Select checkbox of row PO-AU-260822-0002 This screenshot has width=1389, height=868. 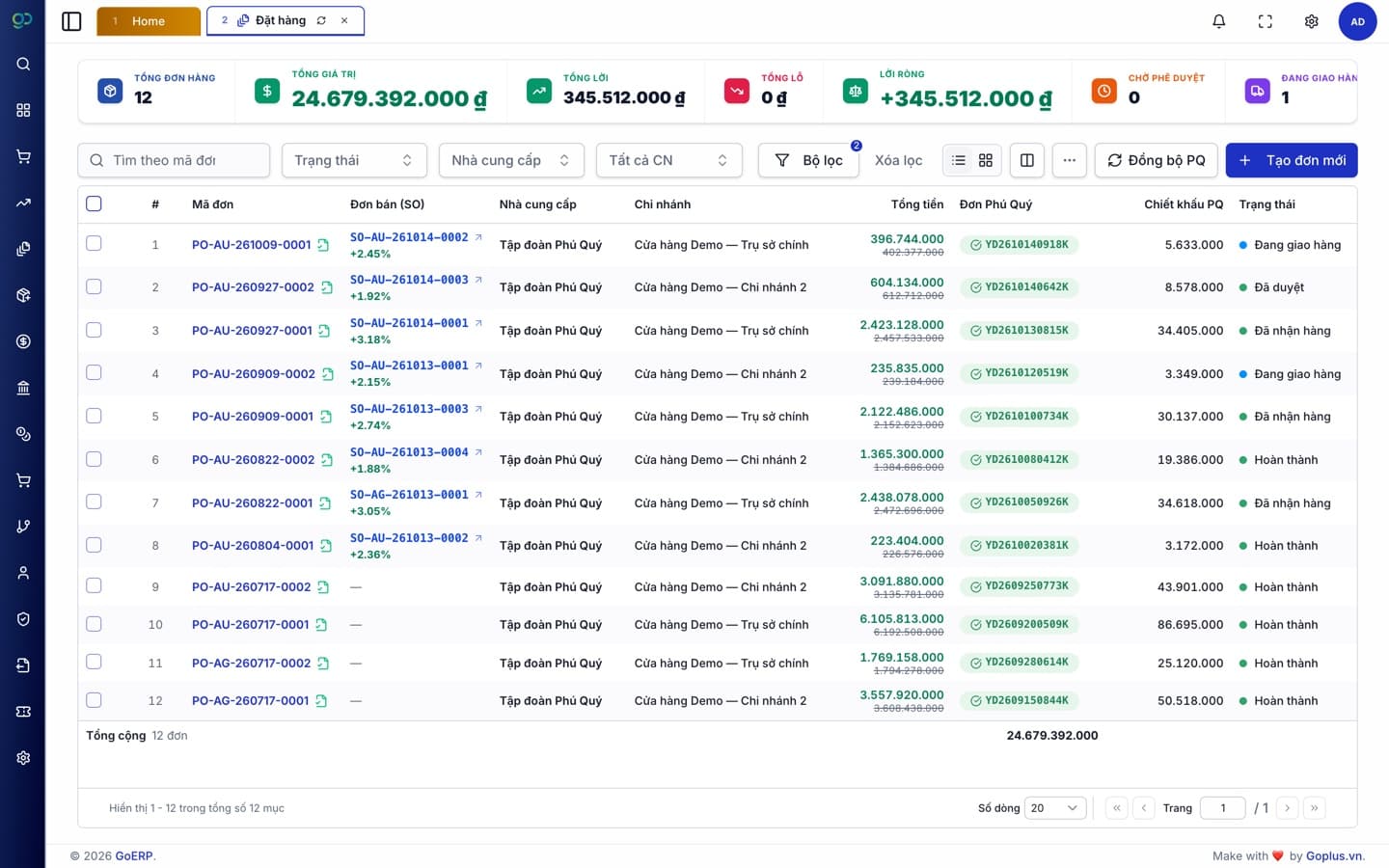(x=94, y=459)
